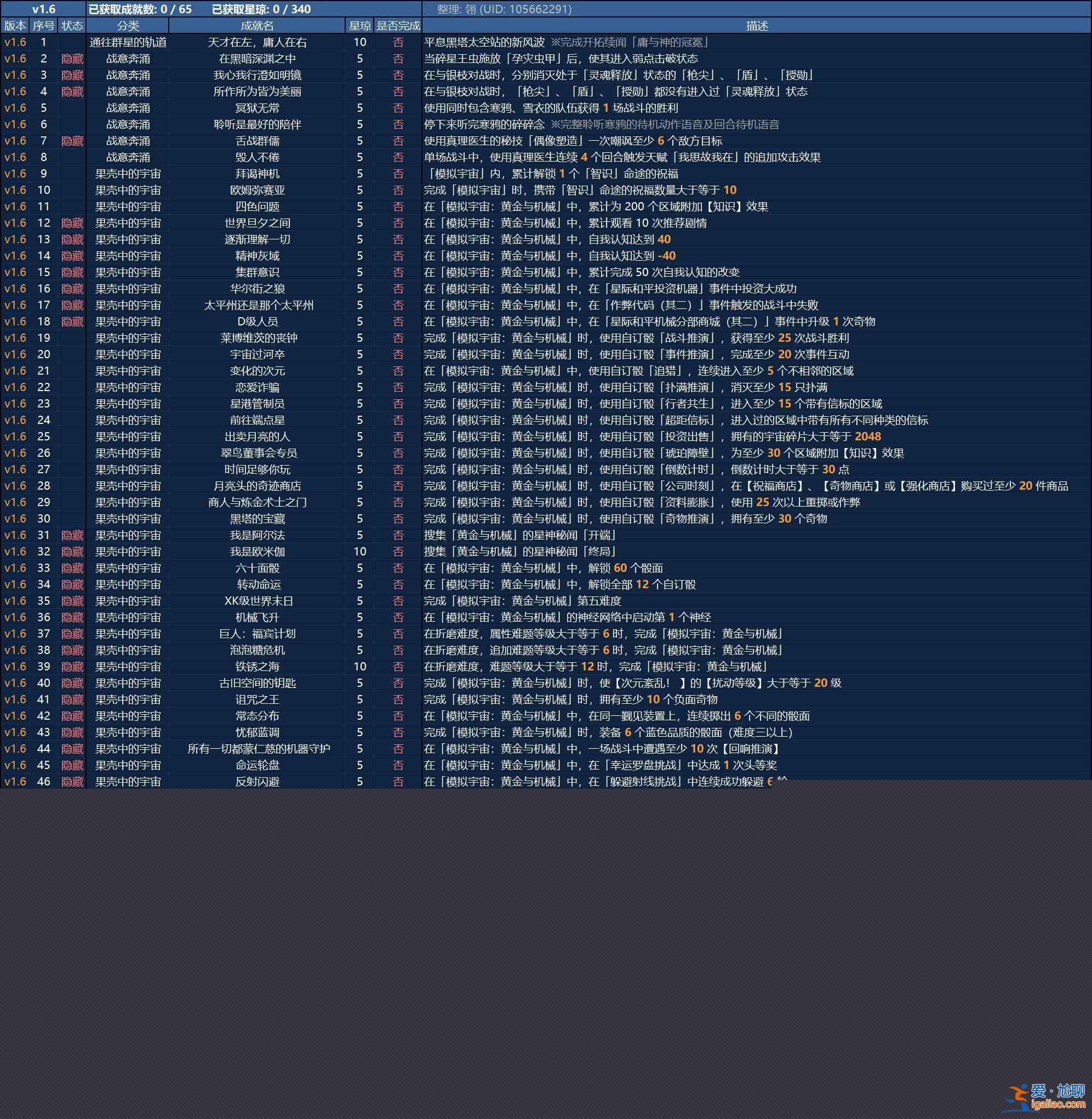
Task: Select achievement name 我是欧米伽
Action: pos(257,552)
